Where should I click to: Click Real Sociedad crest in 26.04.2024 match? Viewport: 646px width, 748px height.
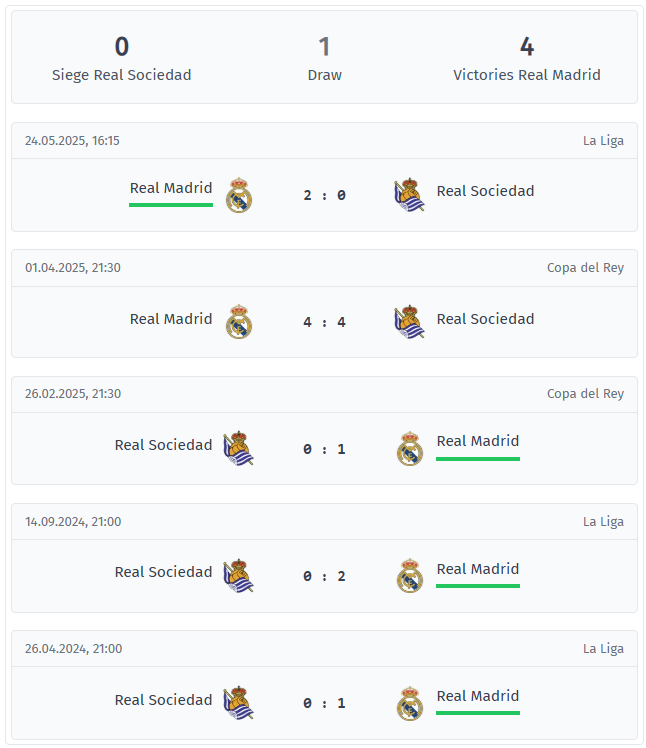(238, 702)
